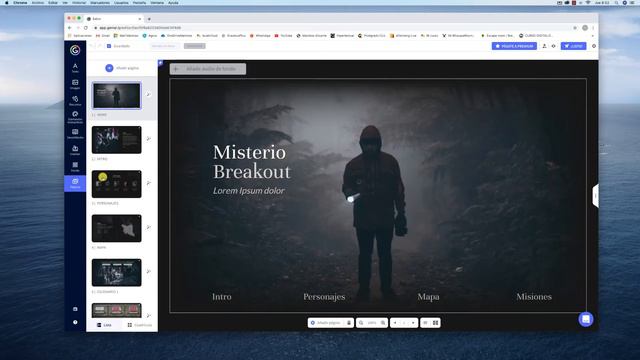Open the Archivo menu in menu bar
The height and width of the screenshot is (360, 640).
(x=38, y=2)
